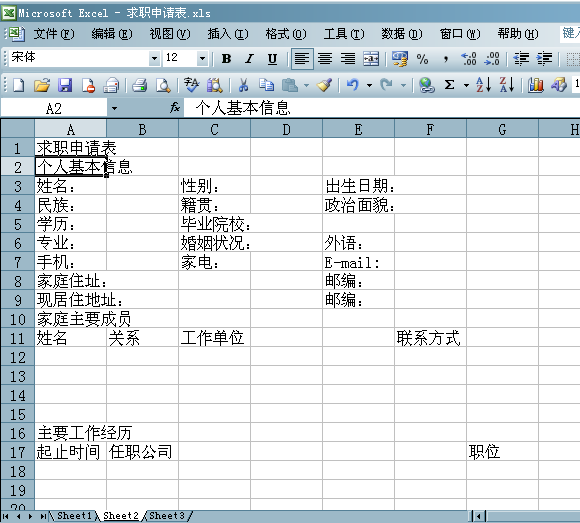Toggle Align Right
580x523 pixels.
pyautogui.click(x=348, y=59)
